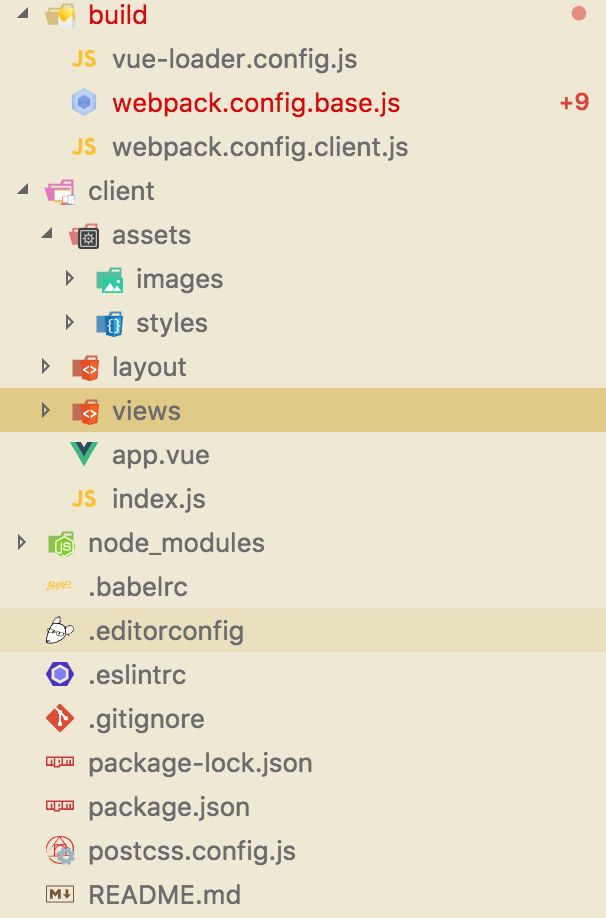Click the Babel icon beside .babelrc
Screen dimensions: 606x918
click(60, 585)
